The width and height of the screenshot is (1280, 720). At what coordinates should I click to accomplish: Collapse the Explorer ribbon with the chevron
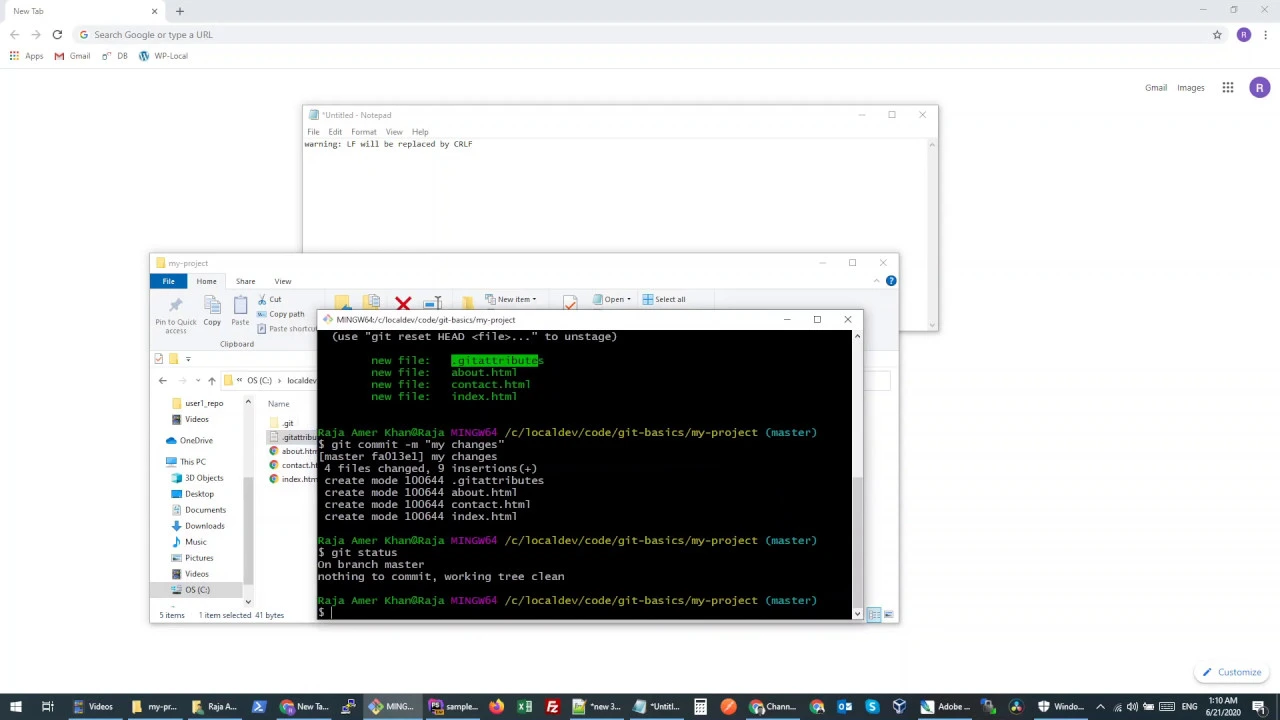877,281
